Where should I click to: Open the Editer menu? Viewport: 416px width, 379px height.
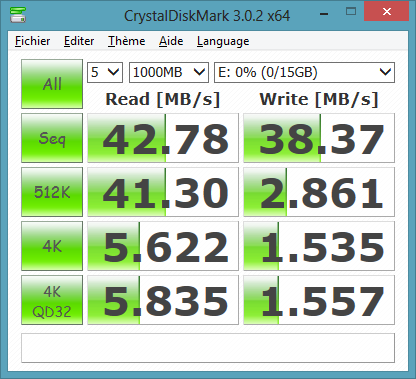coord(79,41)
